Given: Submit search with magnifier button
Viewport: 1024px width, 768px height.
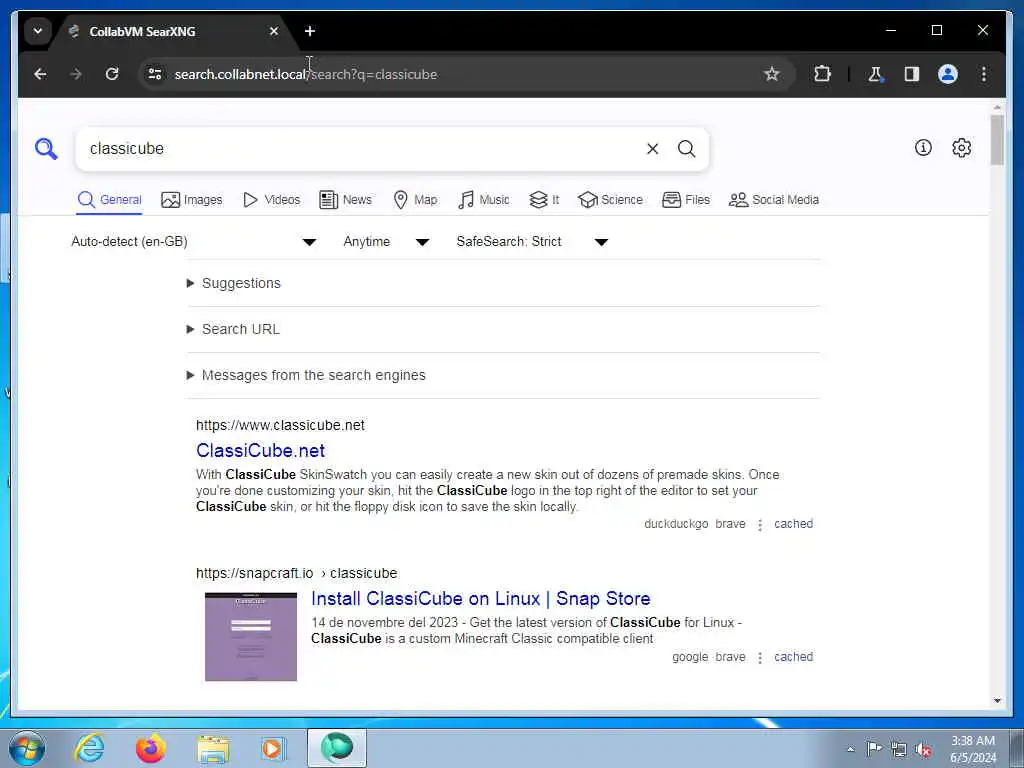Looking at the screenshot, I should coord(686,149).
